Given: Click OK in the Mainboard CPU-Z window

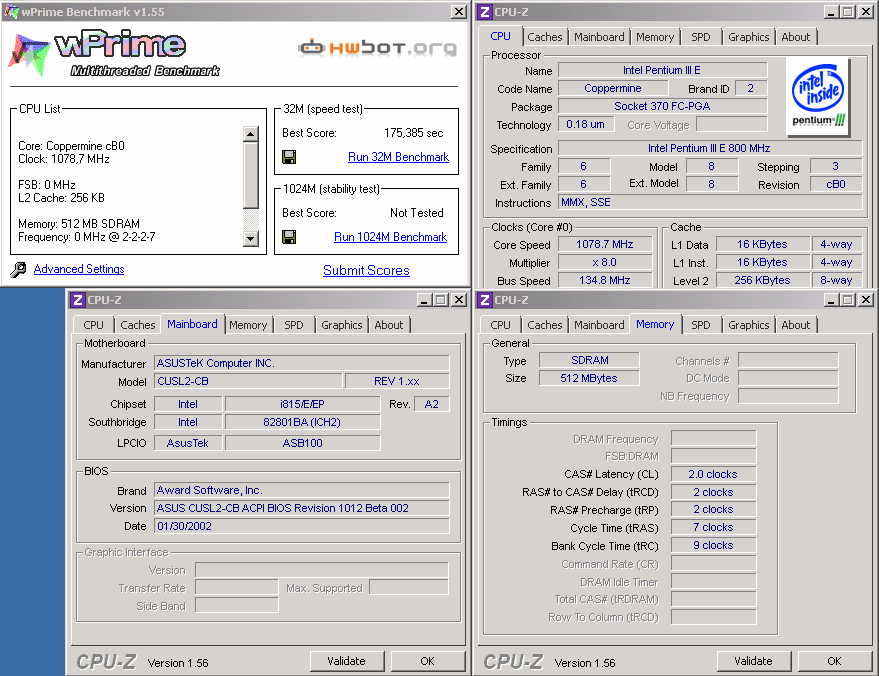Looking at the screenshot, I should [x=427, y=661].
